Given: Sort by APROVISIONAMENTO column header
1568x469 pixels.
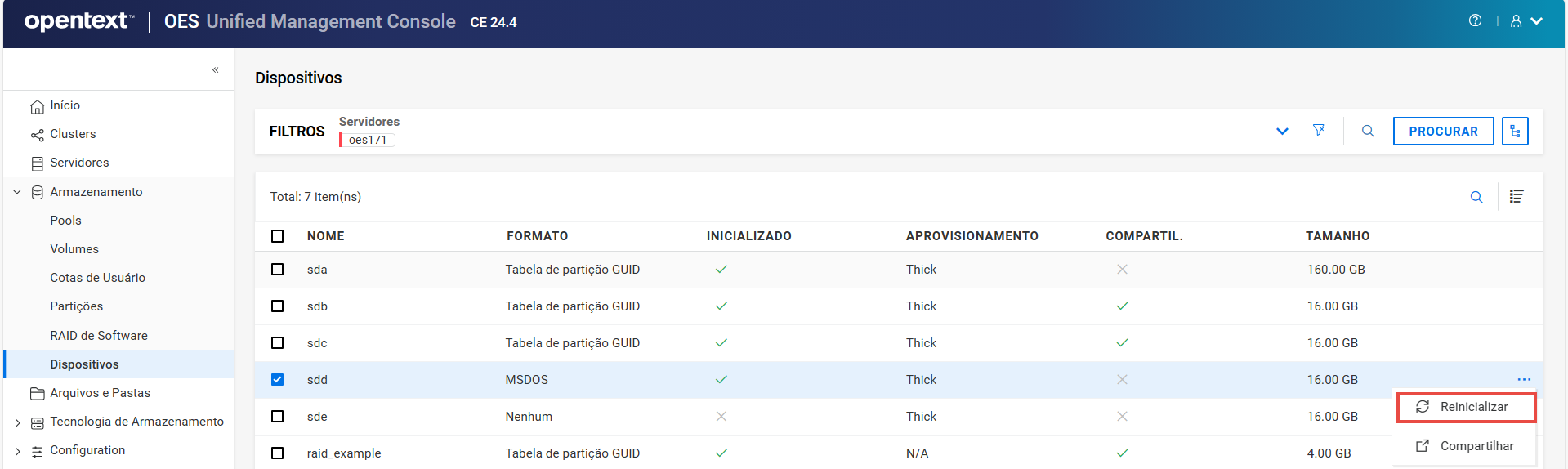Looking at the screenshot, I should (972, 236).
